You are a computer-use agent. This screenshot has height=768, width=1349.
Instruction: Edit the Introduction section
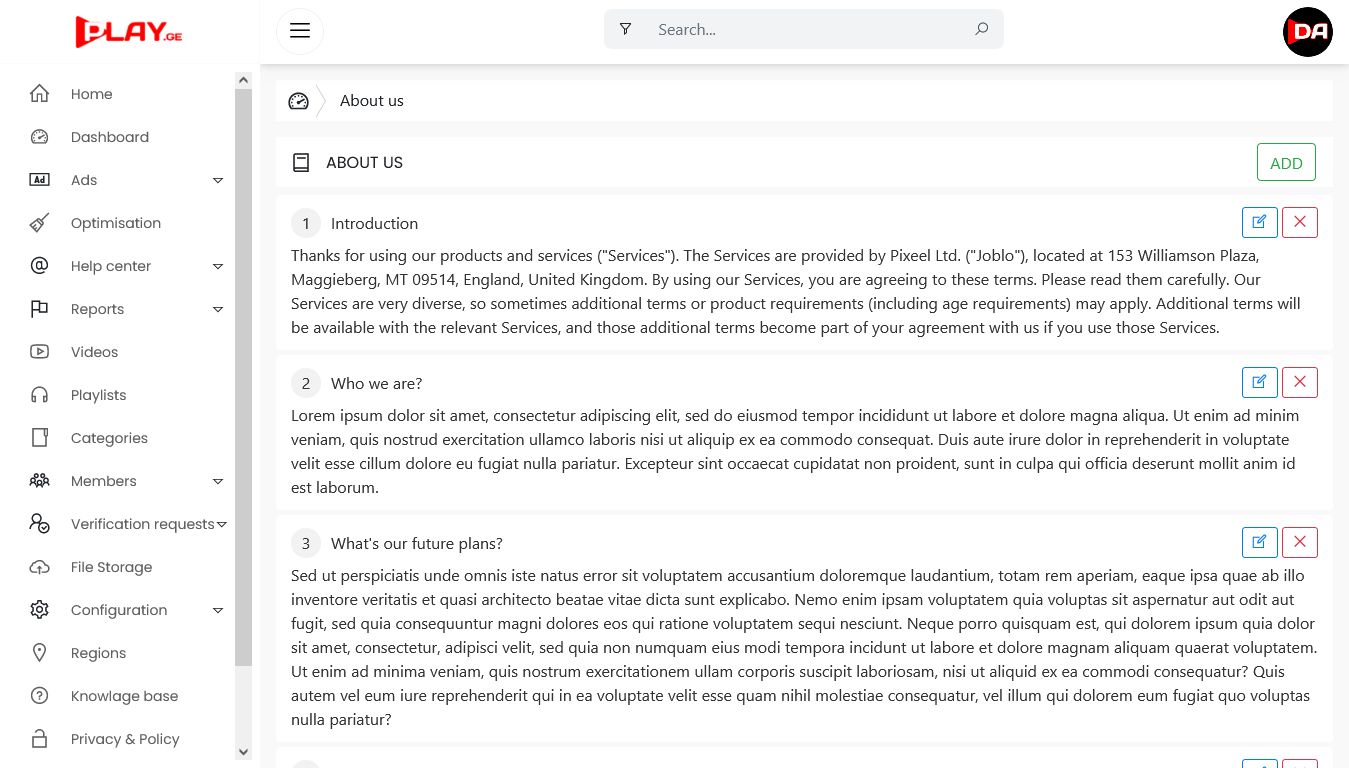click(x=1259, y=222)
